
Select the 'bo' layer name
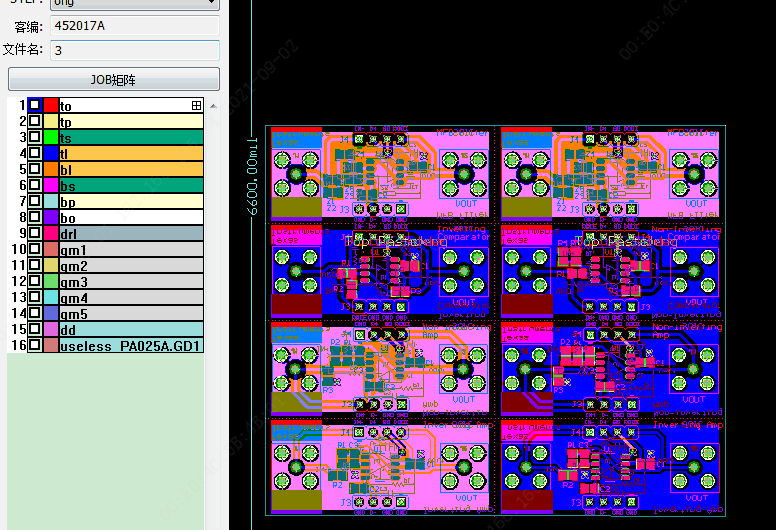(68, 217)
